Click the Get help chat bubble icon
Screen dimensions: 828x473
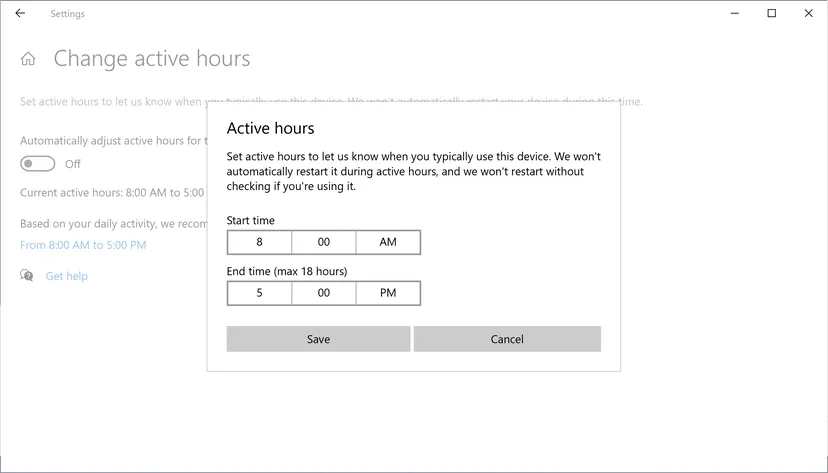click(x=27, y=275)
